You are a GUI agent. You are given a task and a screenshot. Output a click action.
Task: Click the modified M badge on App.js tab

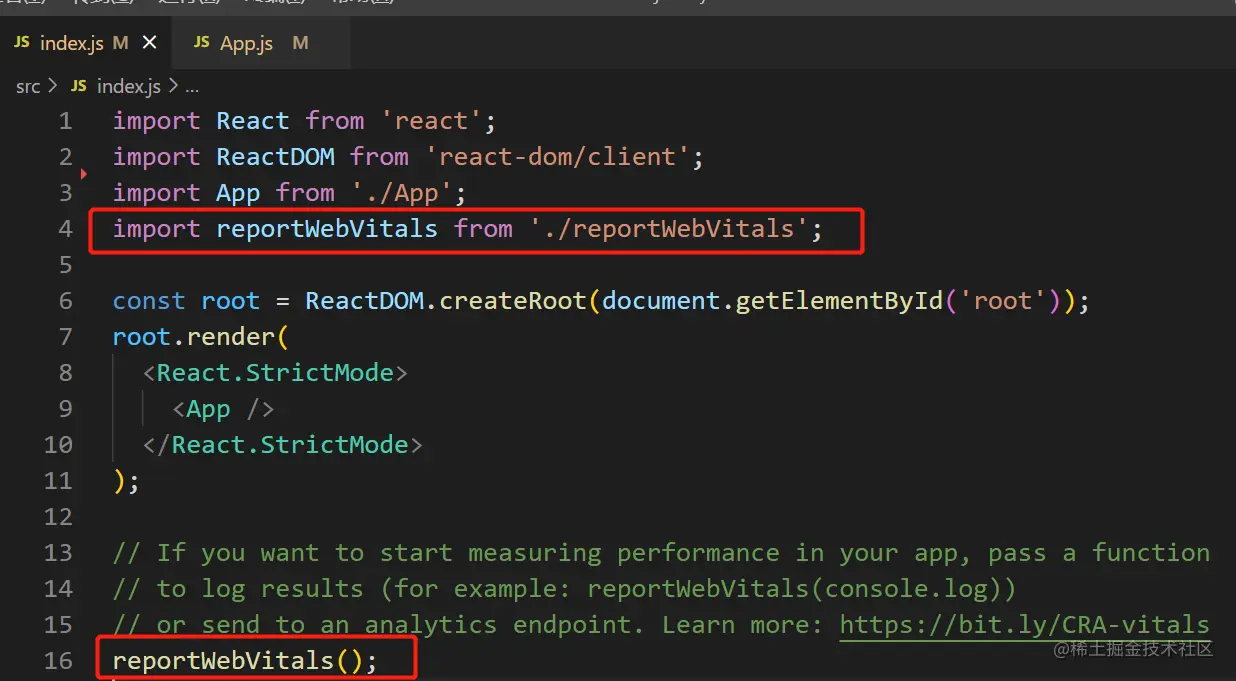pyautogui.click(x=300, y=43)
